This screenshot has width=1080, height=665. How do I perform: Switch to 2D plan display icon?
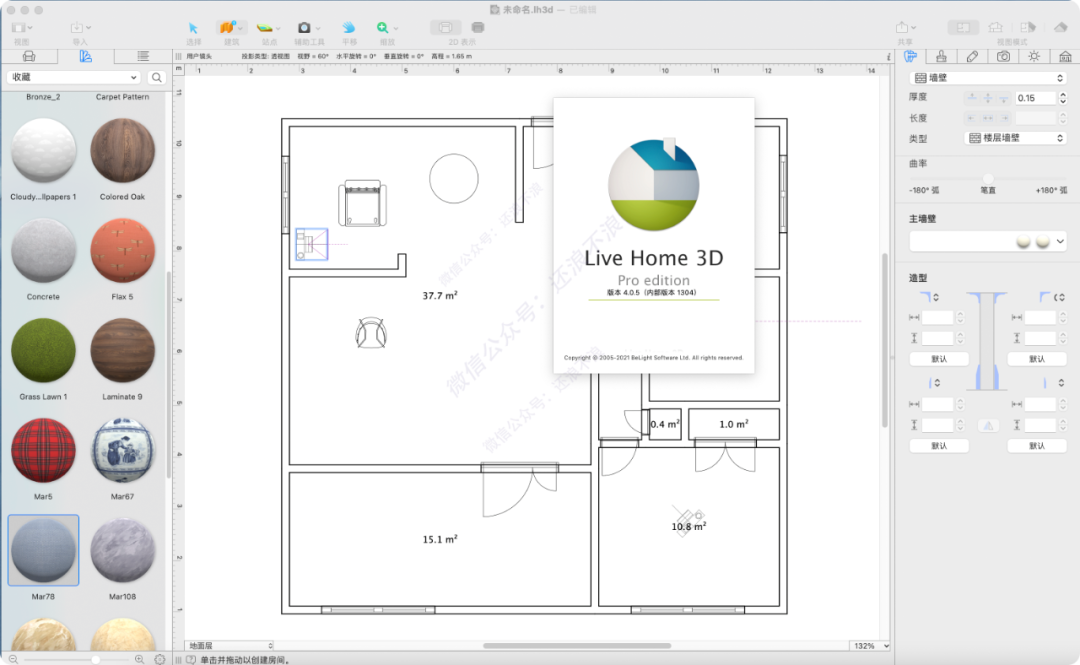(x=446, y=28)
